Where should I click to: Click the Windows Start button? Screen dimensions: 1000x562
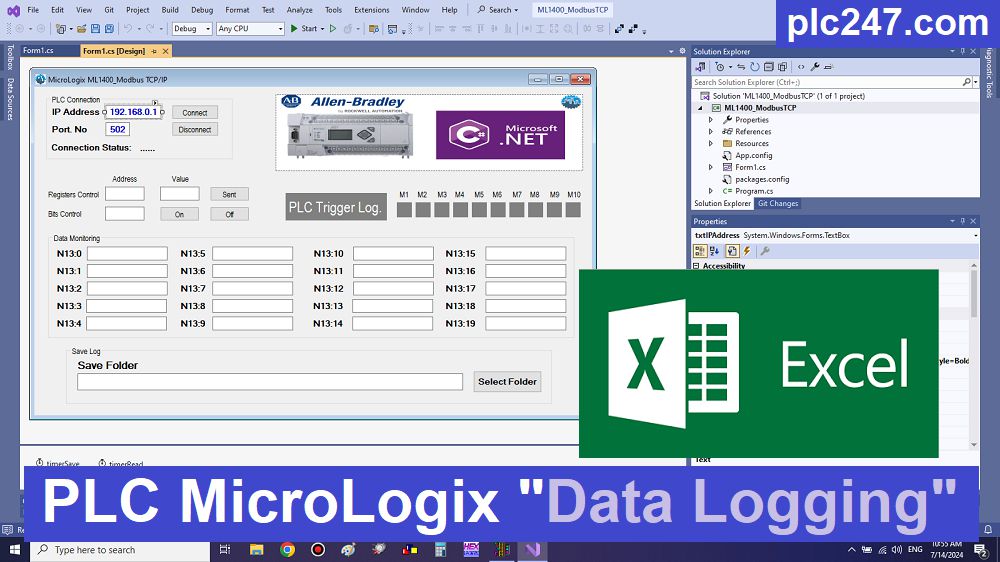coord(15,549)
